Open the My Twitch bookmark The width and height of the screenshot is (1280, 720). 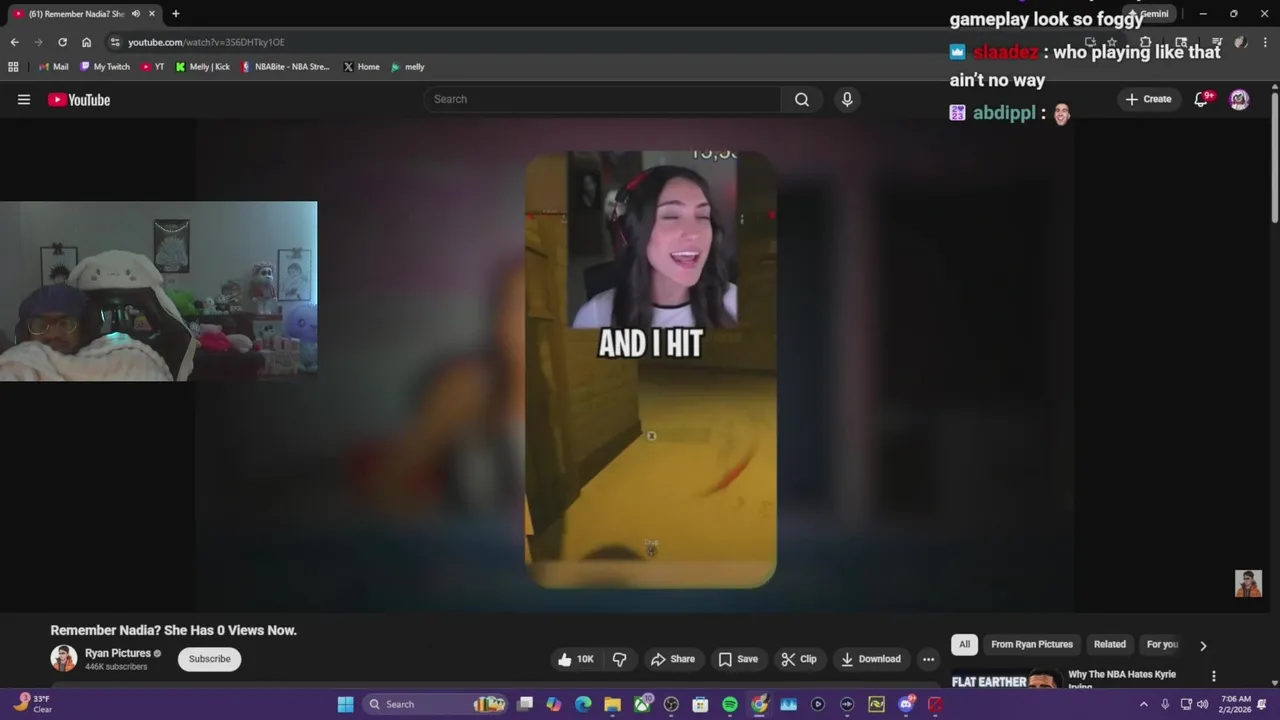tap(105, 67)
